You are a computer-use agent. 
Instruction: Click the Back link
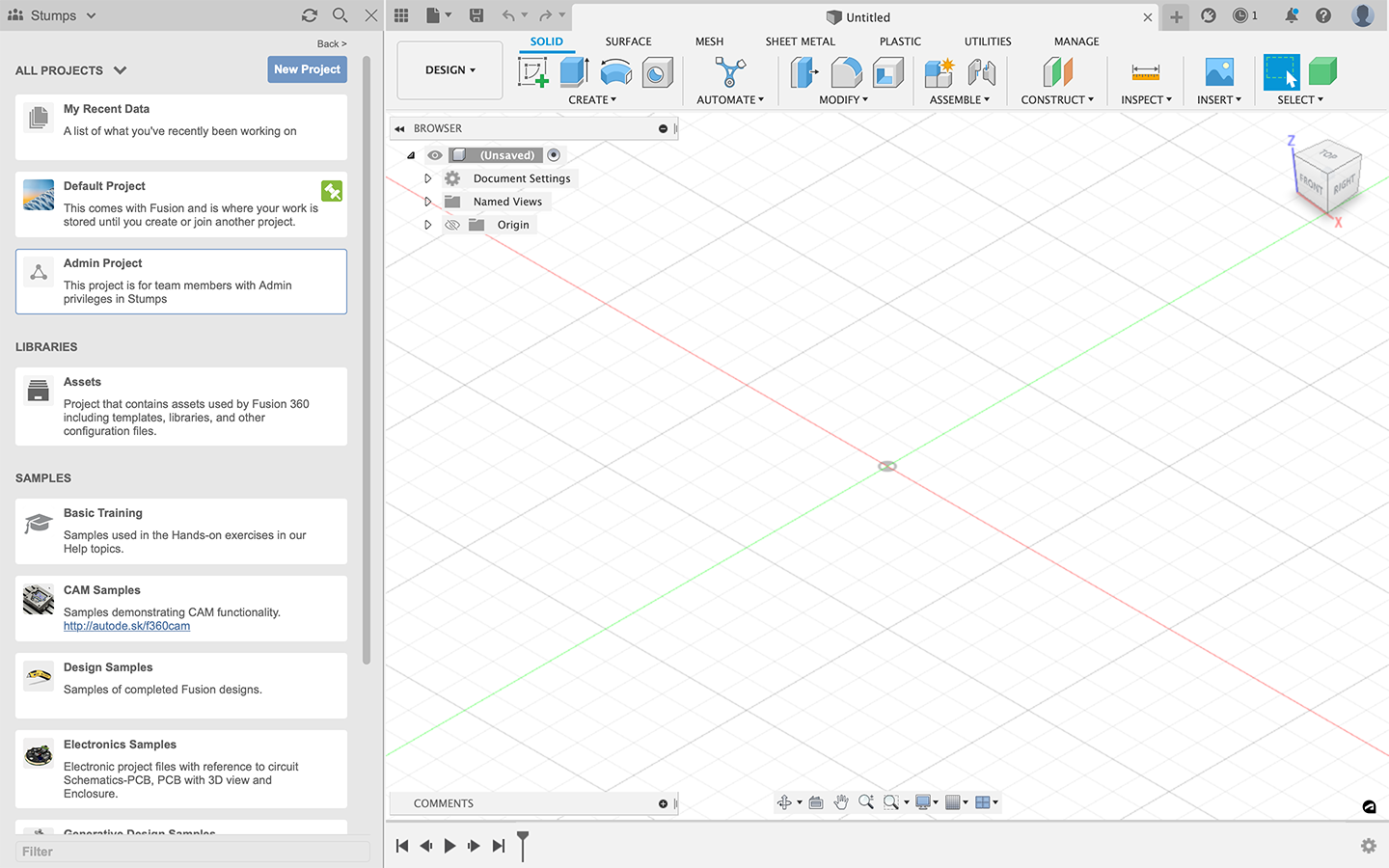click(x=332, y=44)
